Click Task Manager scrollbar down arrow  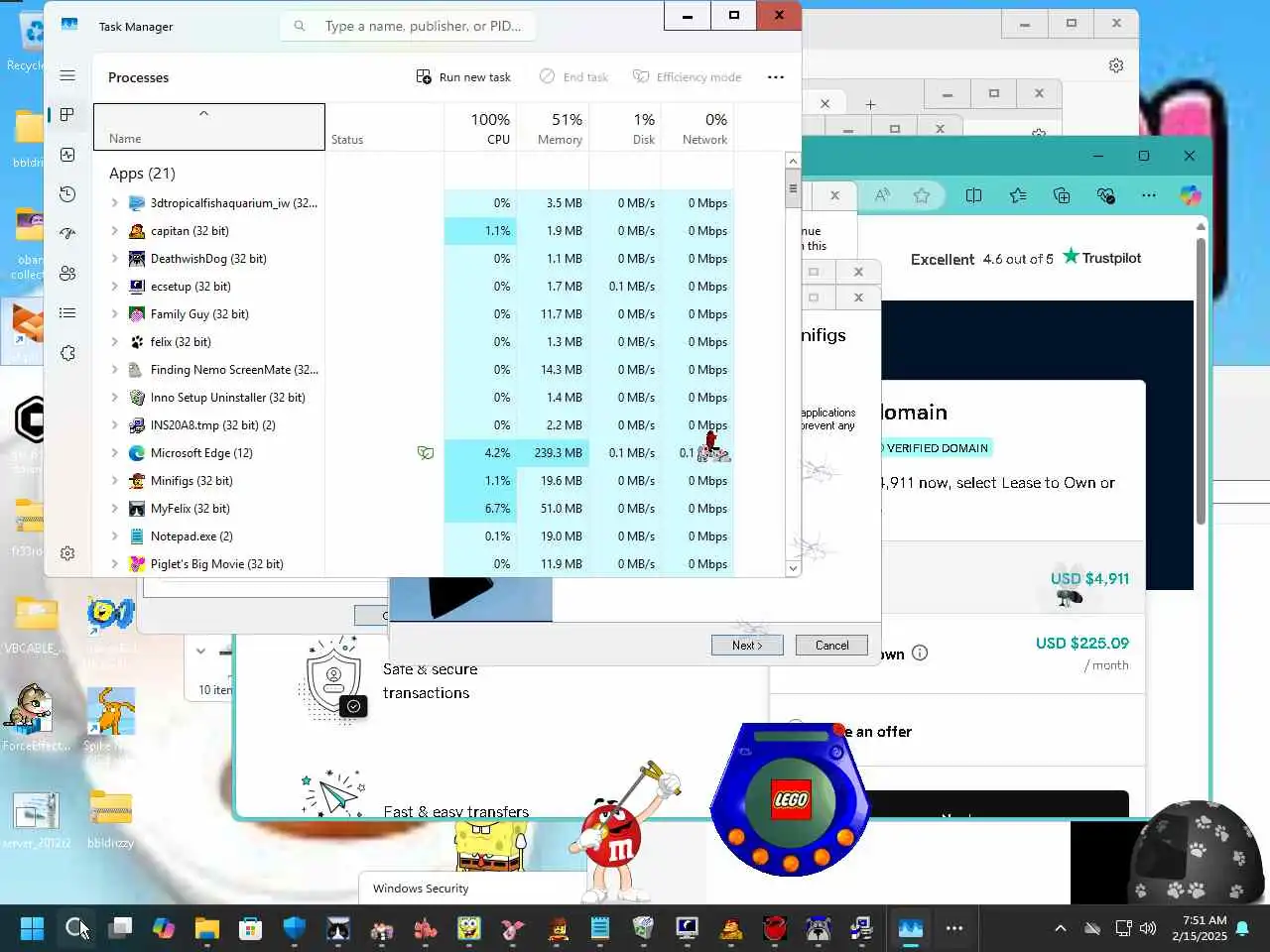pos(793,568)
